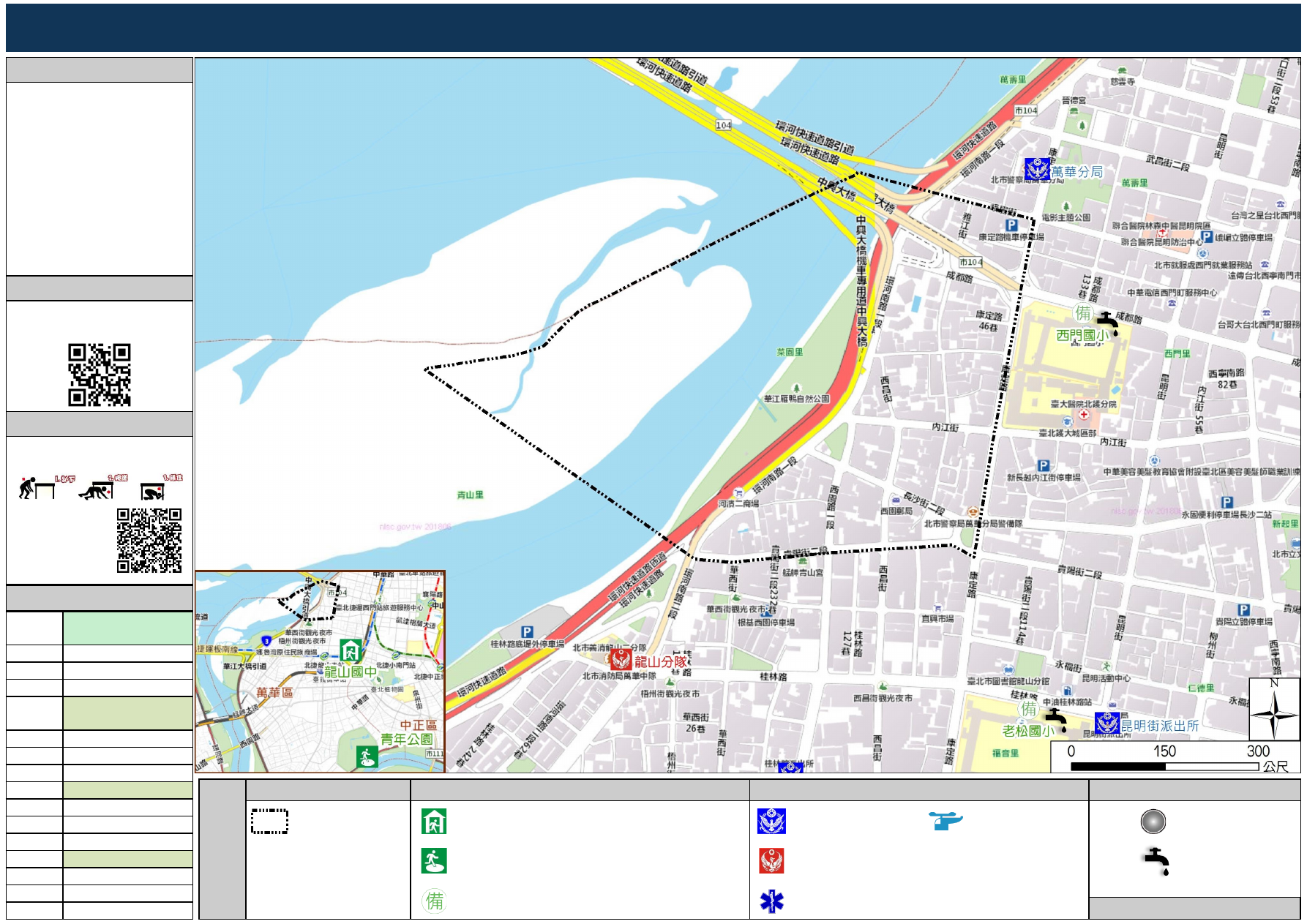1307x924 pixels.
Task: Click the 備 circle marker above 西門國小
Action: click(1083, 313)
